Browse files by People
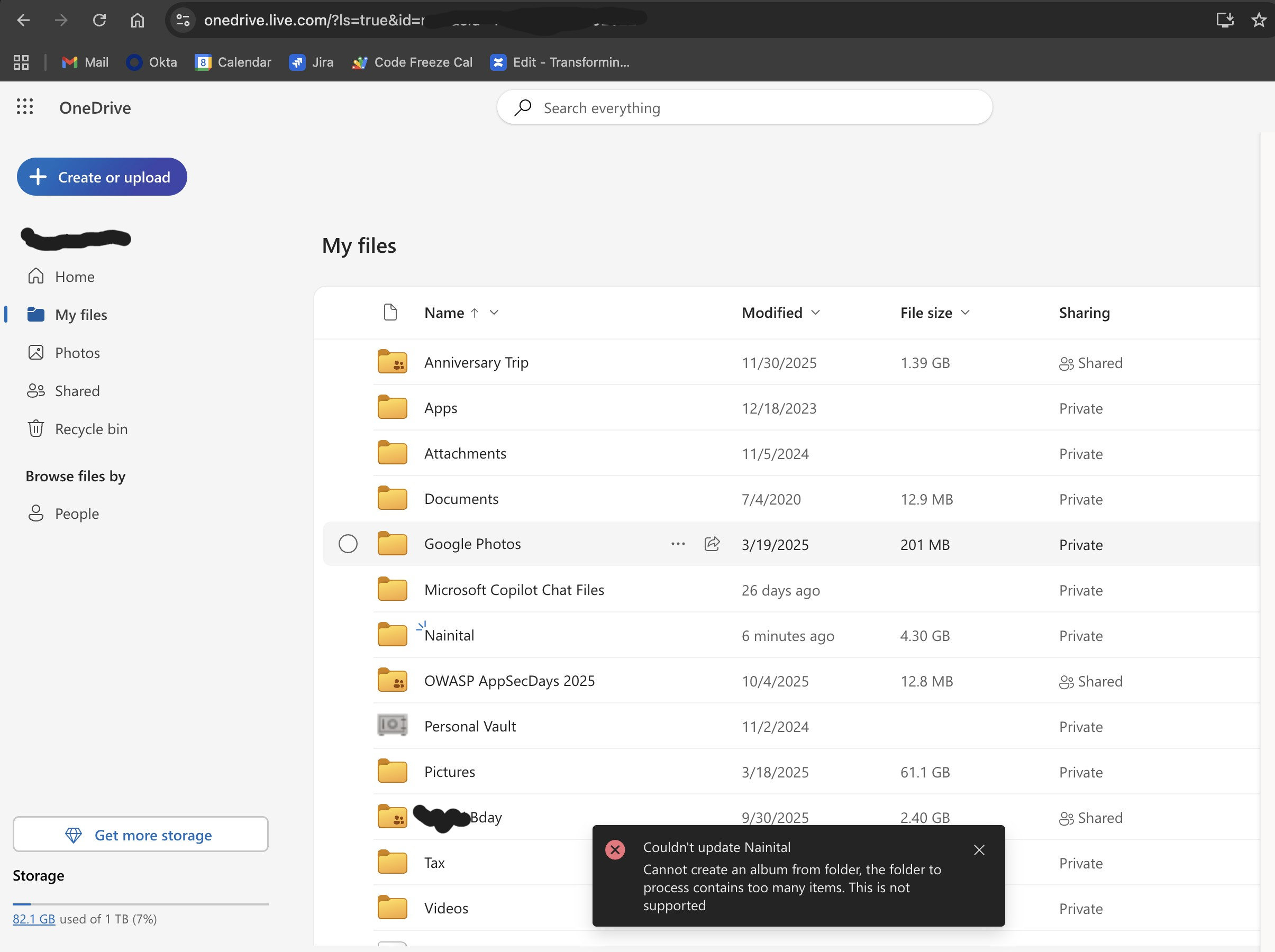This screenshot has height=952, width=1275. tap(77, 514)
